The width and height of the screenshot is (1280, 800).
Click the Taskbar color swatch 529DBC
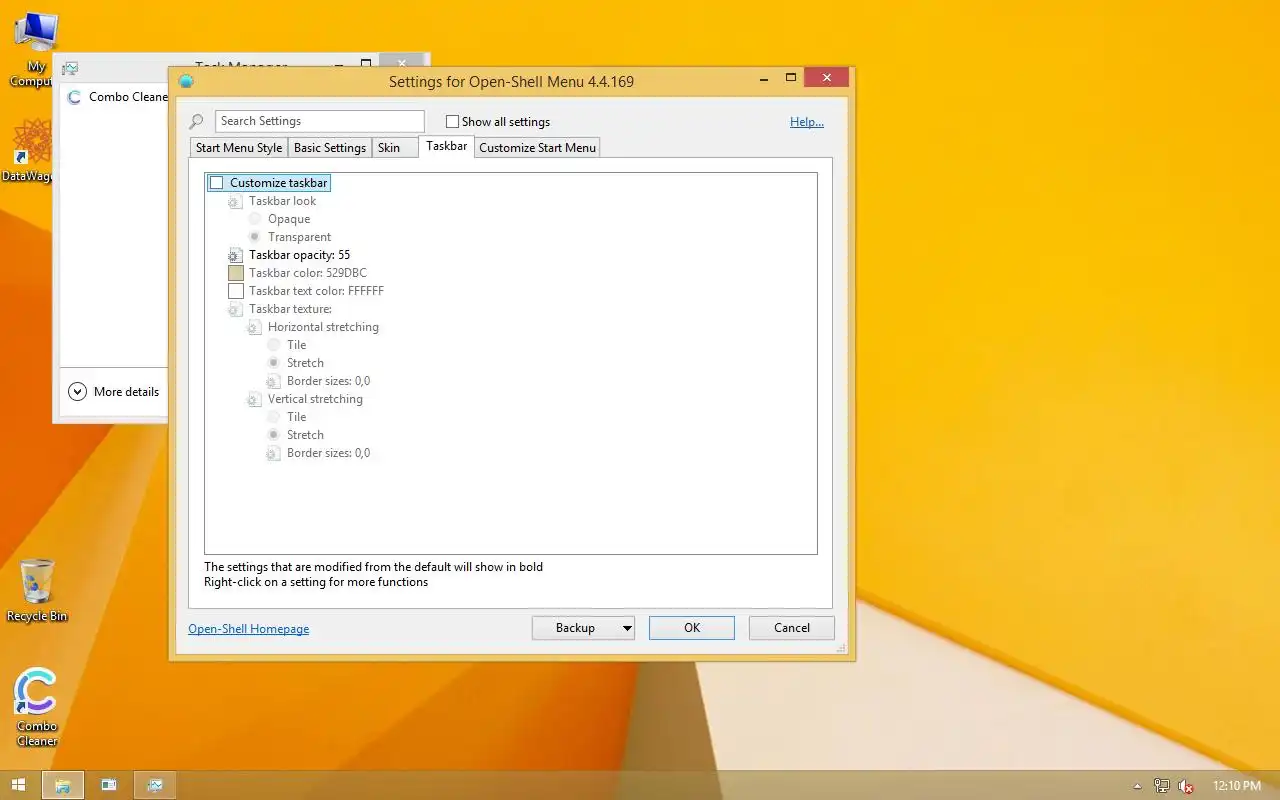coord(236,273)
